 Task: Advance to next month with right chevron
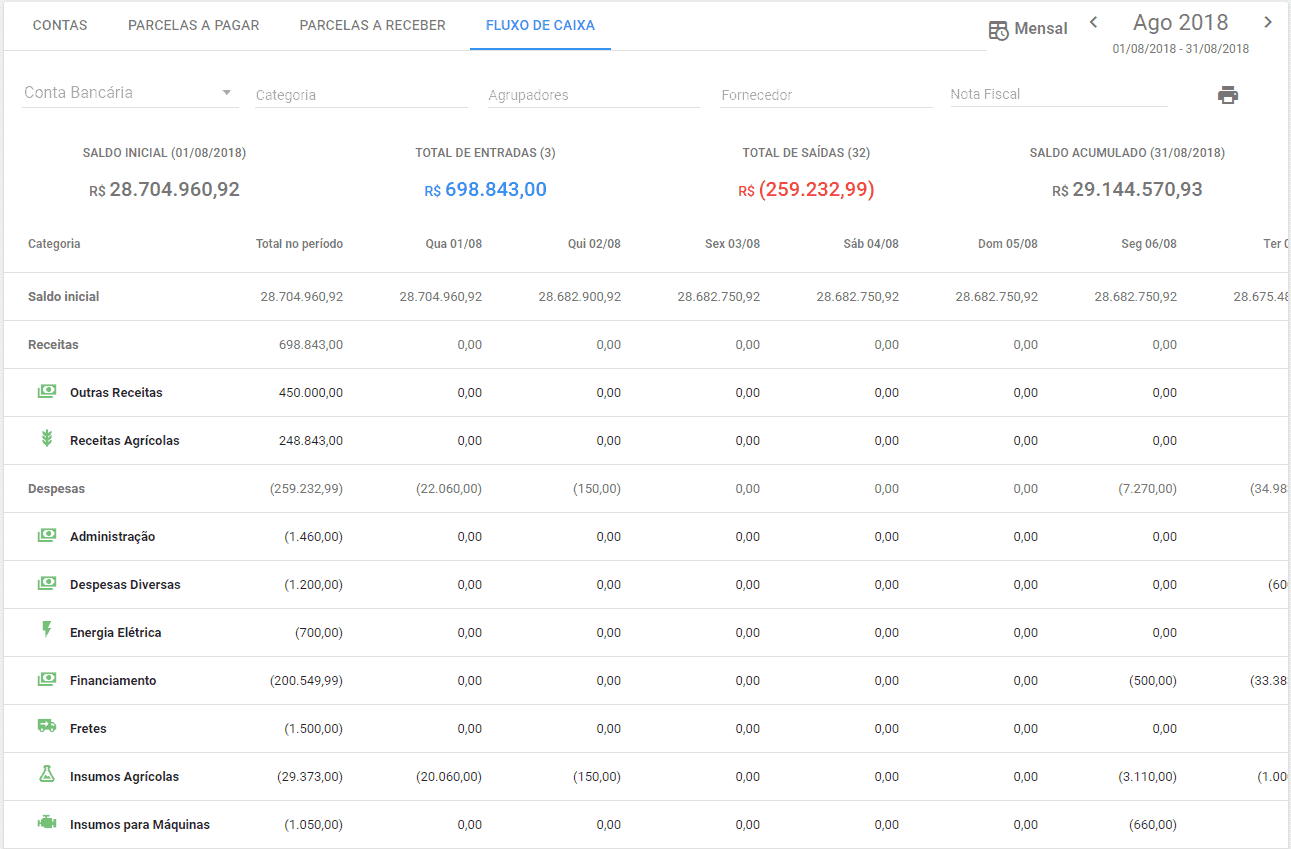pyautogui.click(x=1267, y=23)
